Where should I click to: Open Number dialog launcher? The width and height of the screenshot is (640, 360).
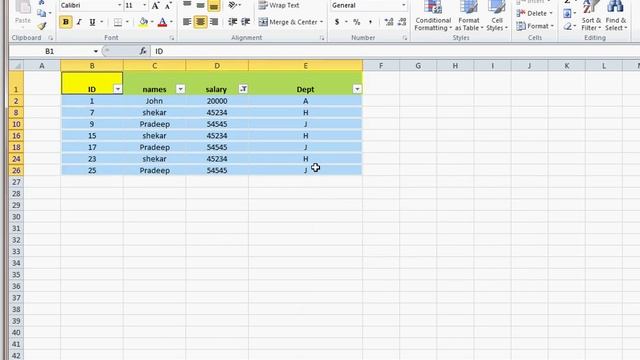(405, 38)
